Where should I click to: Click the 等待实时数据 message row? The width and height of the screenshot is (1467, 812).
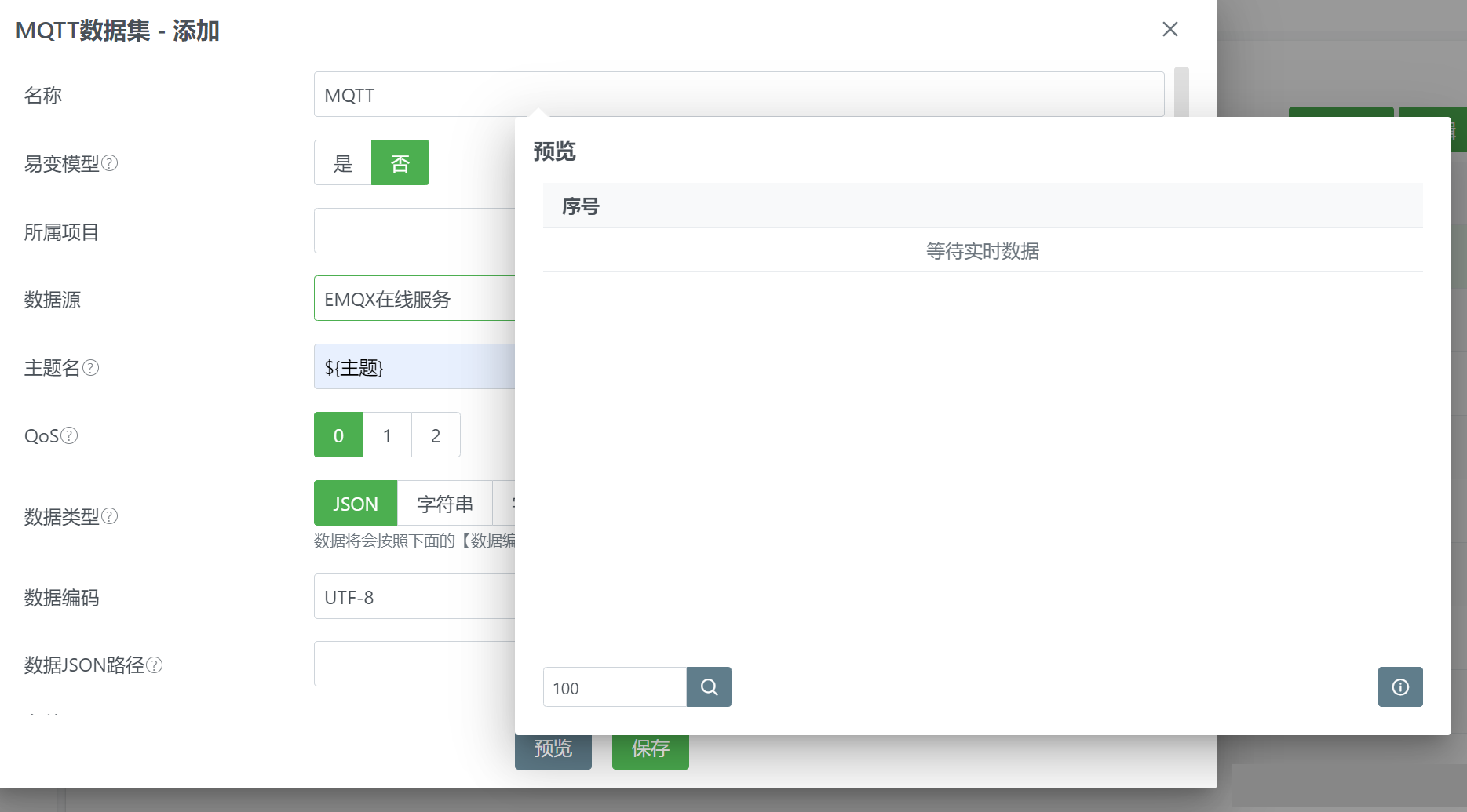[983, 250]
